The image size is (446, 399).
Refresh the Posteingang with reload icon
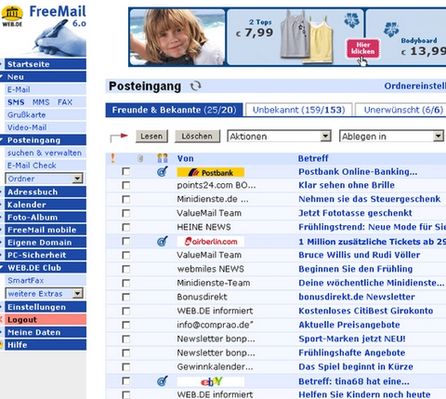pyautogui.click(x=196, y=86)
